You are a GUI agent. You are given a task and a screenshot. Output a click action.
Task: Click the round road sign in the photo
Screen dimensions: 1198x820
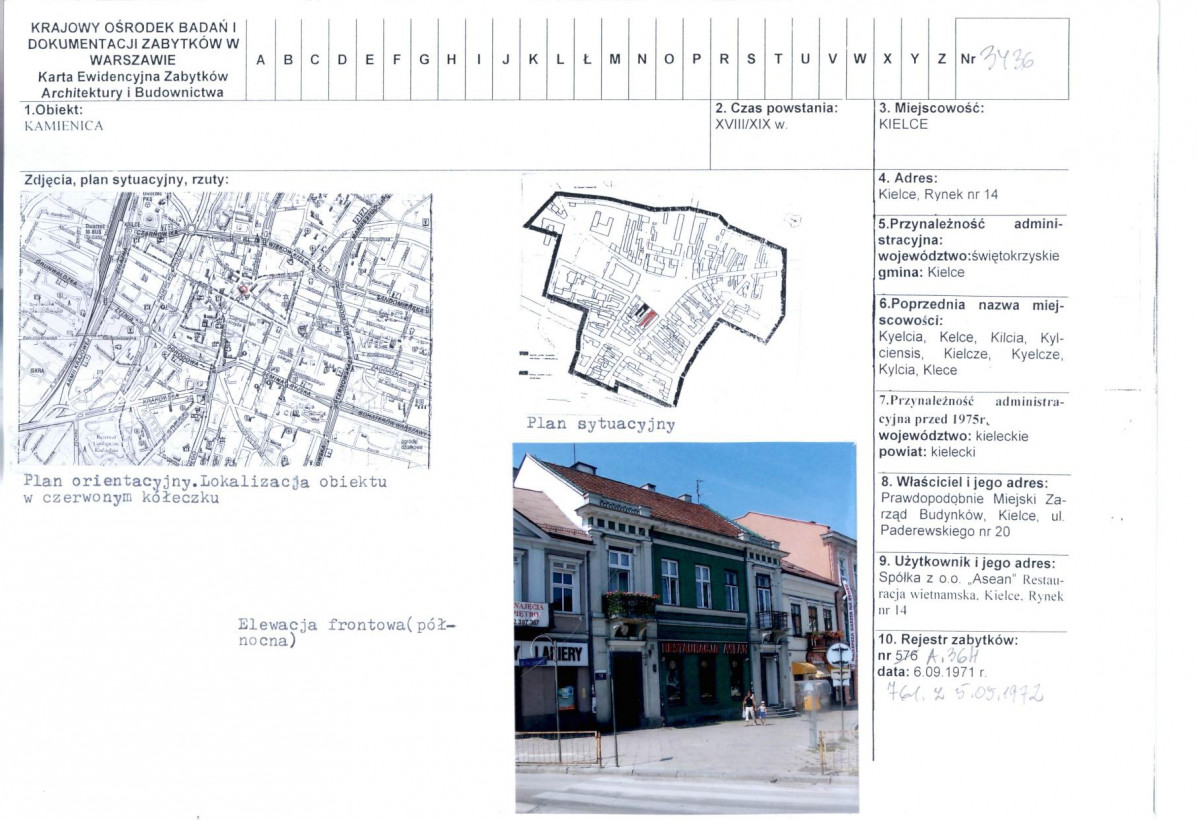point(838,654)
